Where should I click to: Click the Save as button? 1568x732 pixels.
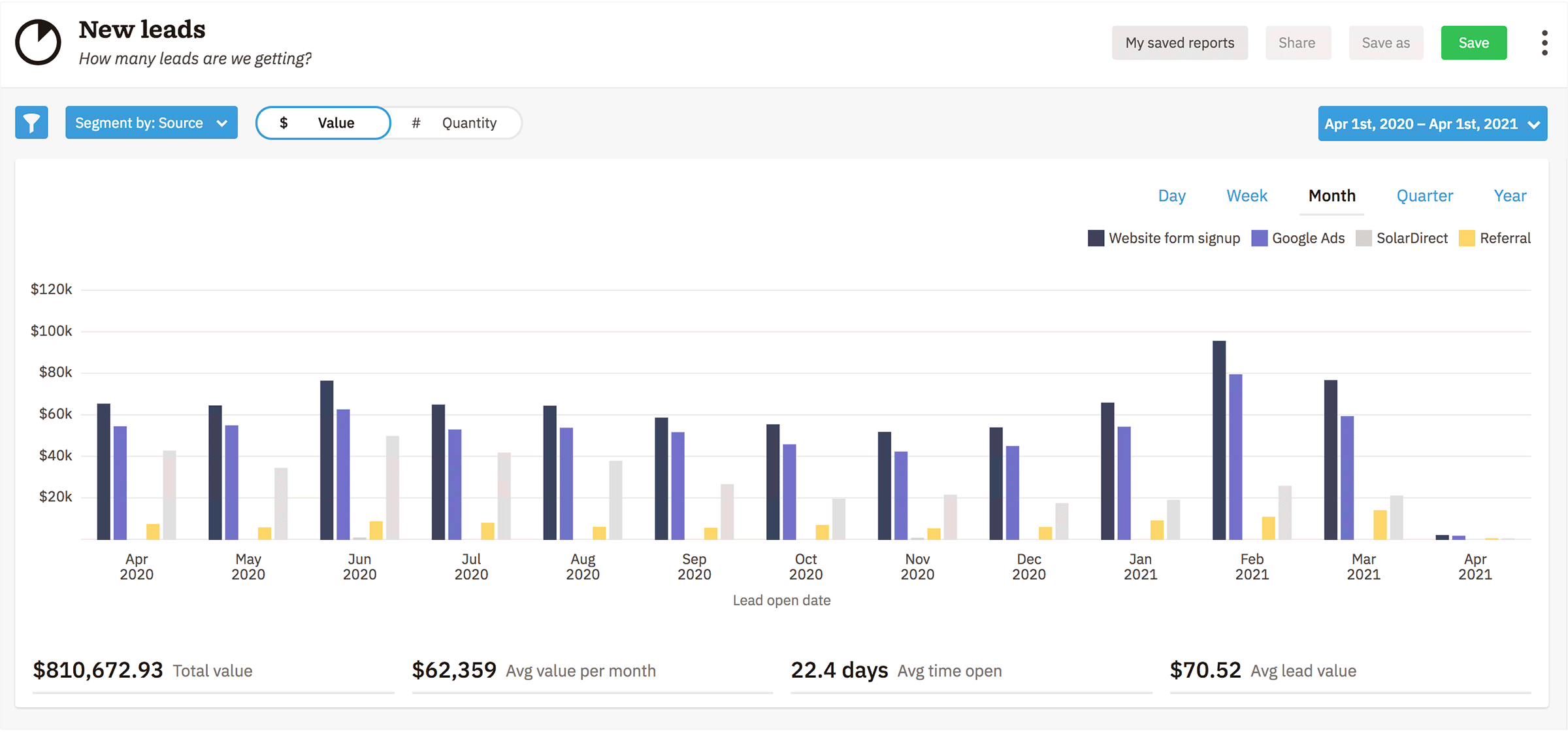click(x=1386, y=43)
